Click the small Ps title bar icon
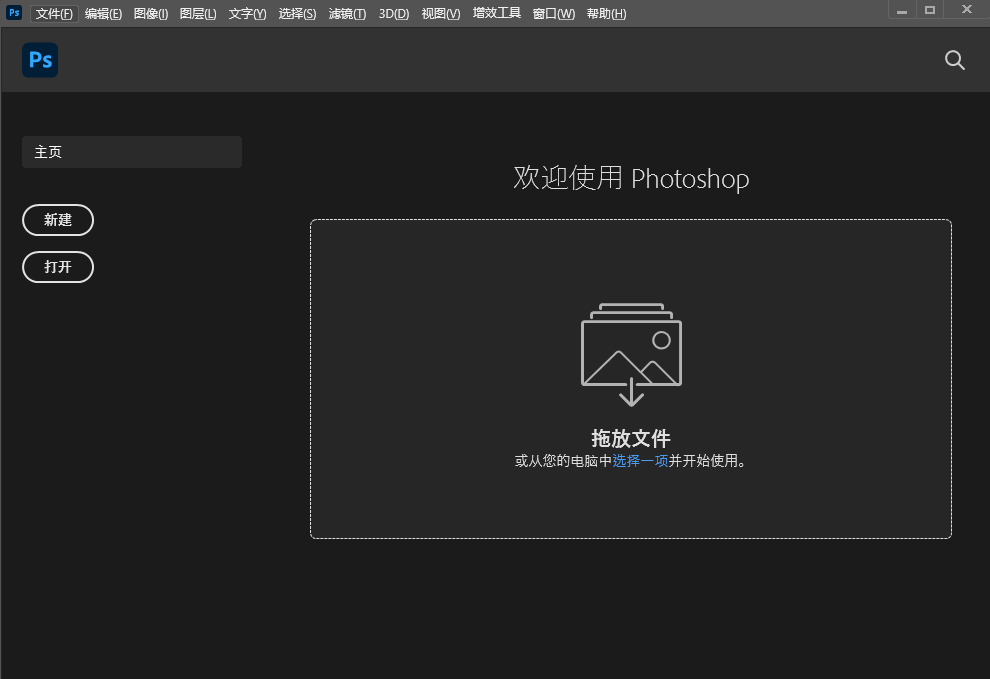The width and height of the screenshot is (990, 679). point(14,13)
